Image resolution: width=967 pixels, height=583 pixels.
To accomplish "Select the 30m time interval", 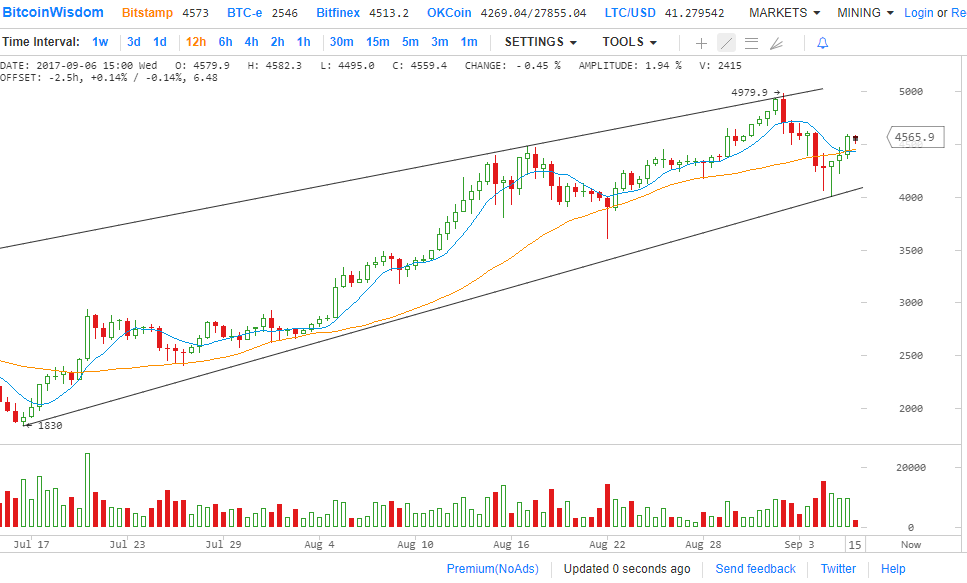I will pos(341,42).
